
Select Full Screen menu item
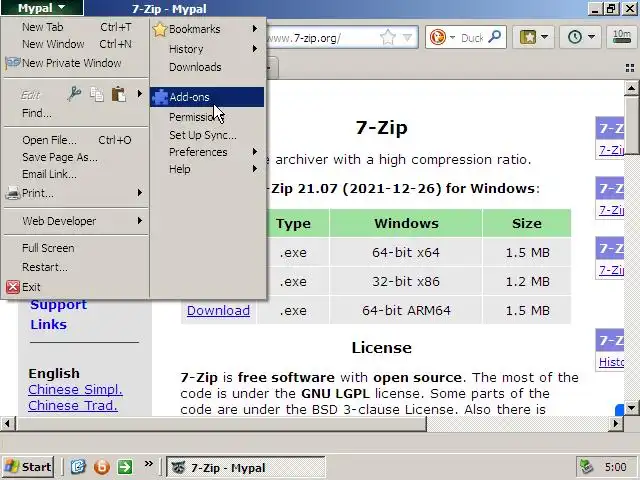click(x=76, y=248)
